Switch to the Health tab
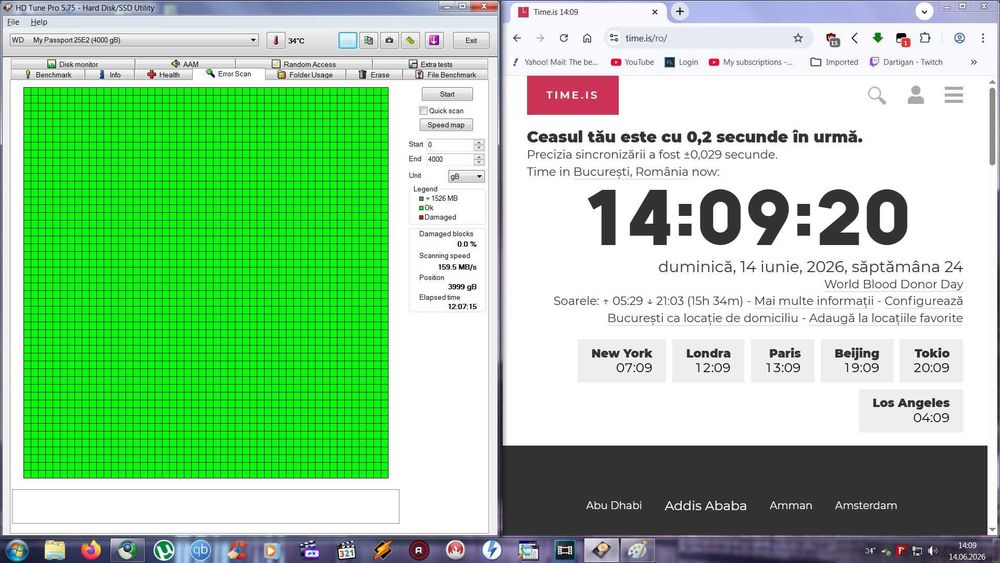Viewport: 1000px width, 563px height. tap(164, 75)
